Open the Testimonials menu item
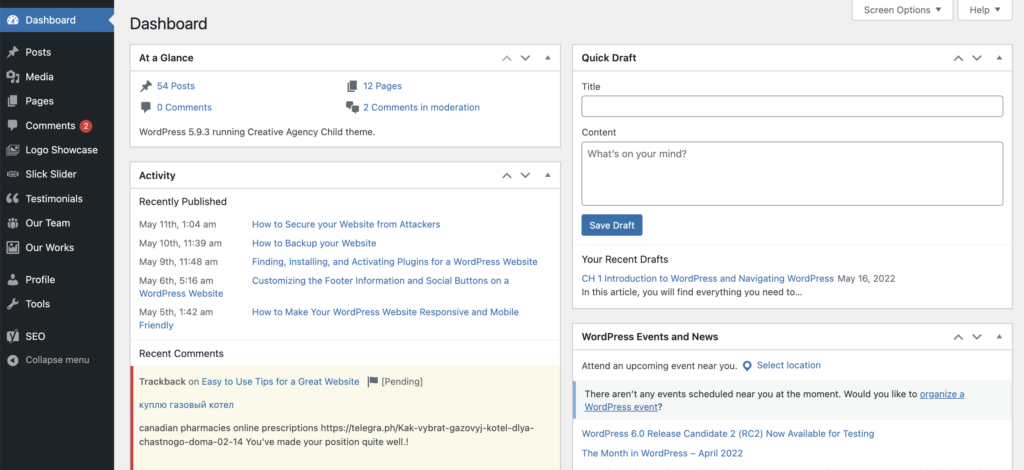1024x470 pixels. [57, 198]
